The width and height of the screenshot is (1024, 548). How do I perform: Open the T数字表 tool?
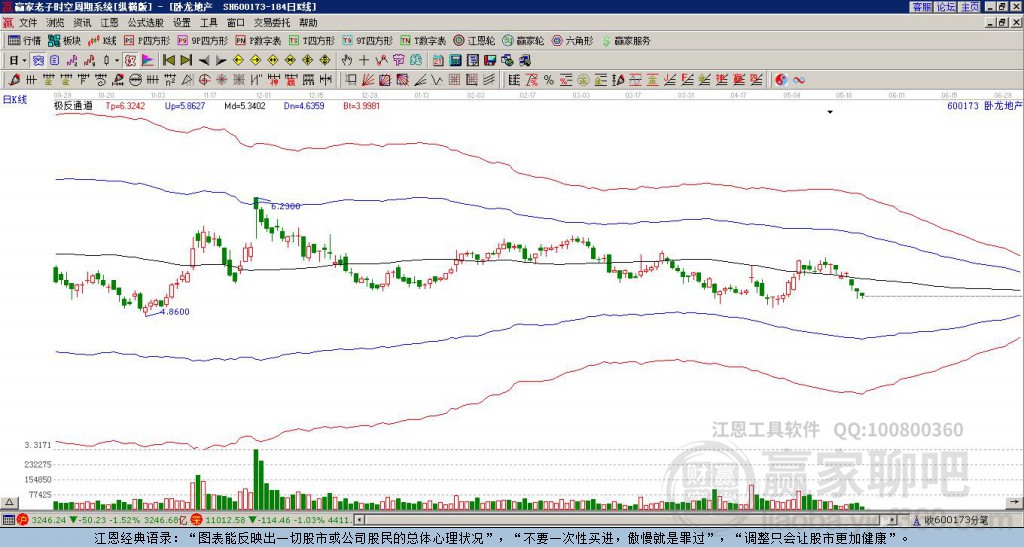(423, 40)
